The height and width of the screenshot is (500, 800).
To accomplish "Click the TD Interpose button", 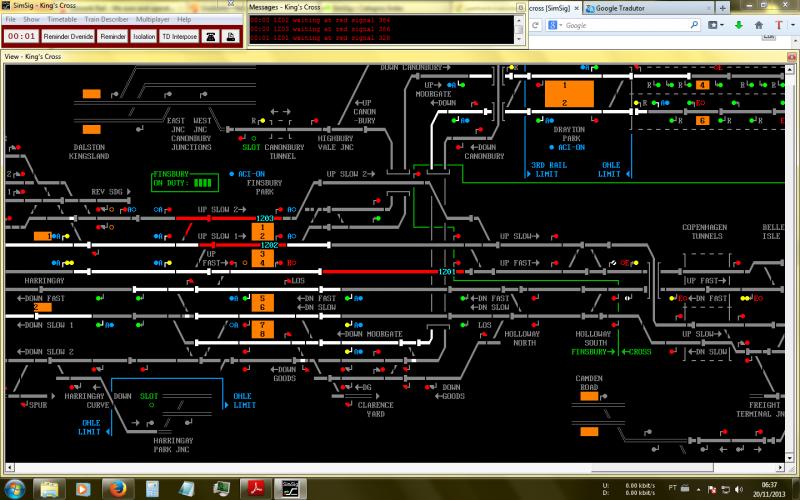I will [179, 37].
